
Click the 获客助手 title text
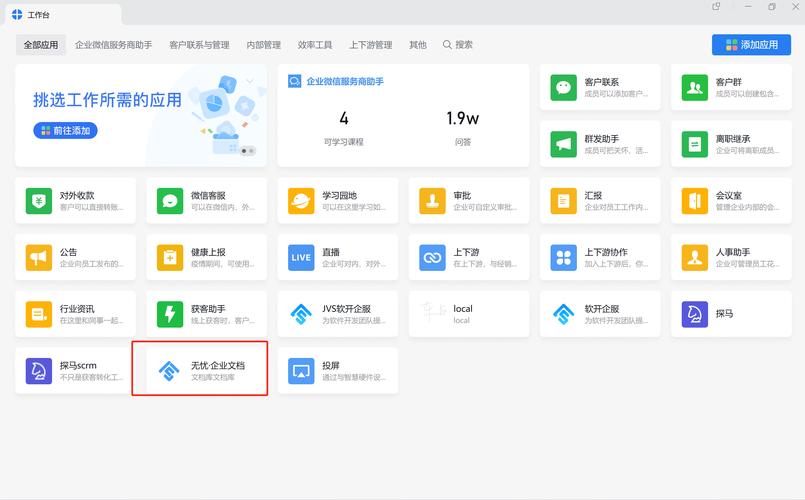[208, 309]
